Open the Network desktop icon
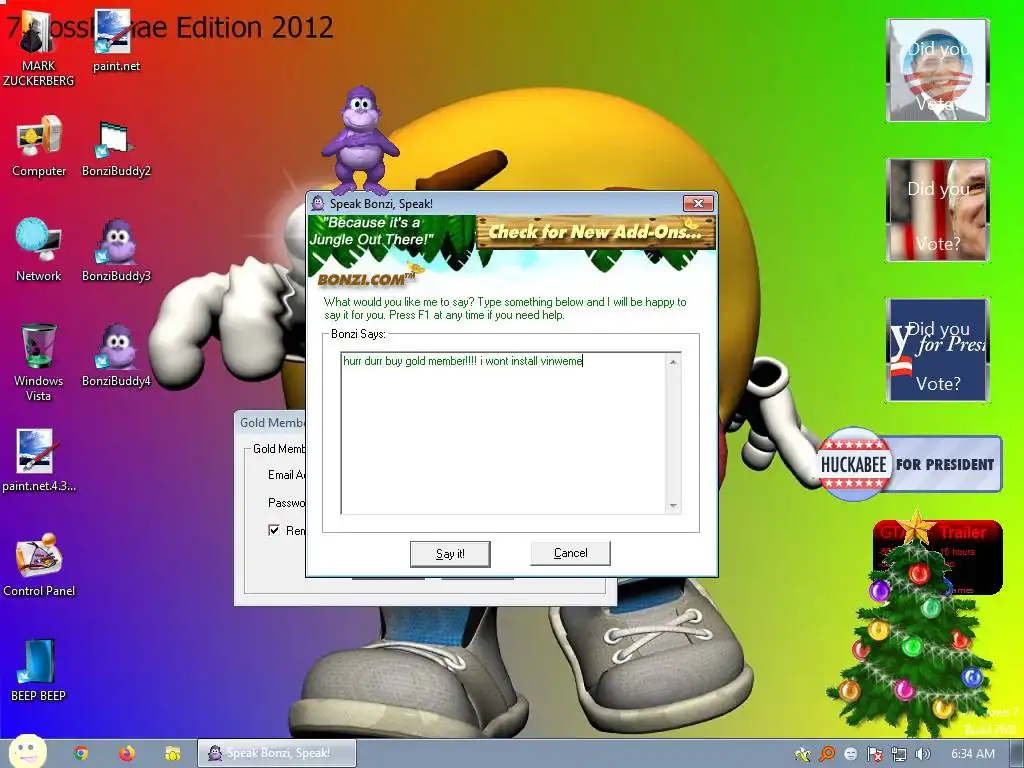Image resolution: width=1024 pixels, height=768 pixels. click(x=39, y=250)
